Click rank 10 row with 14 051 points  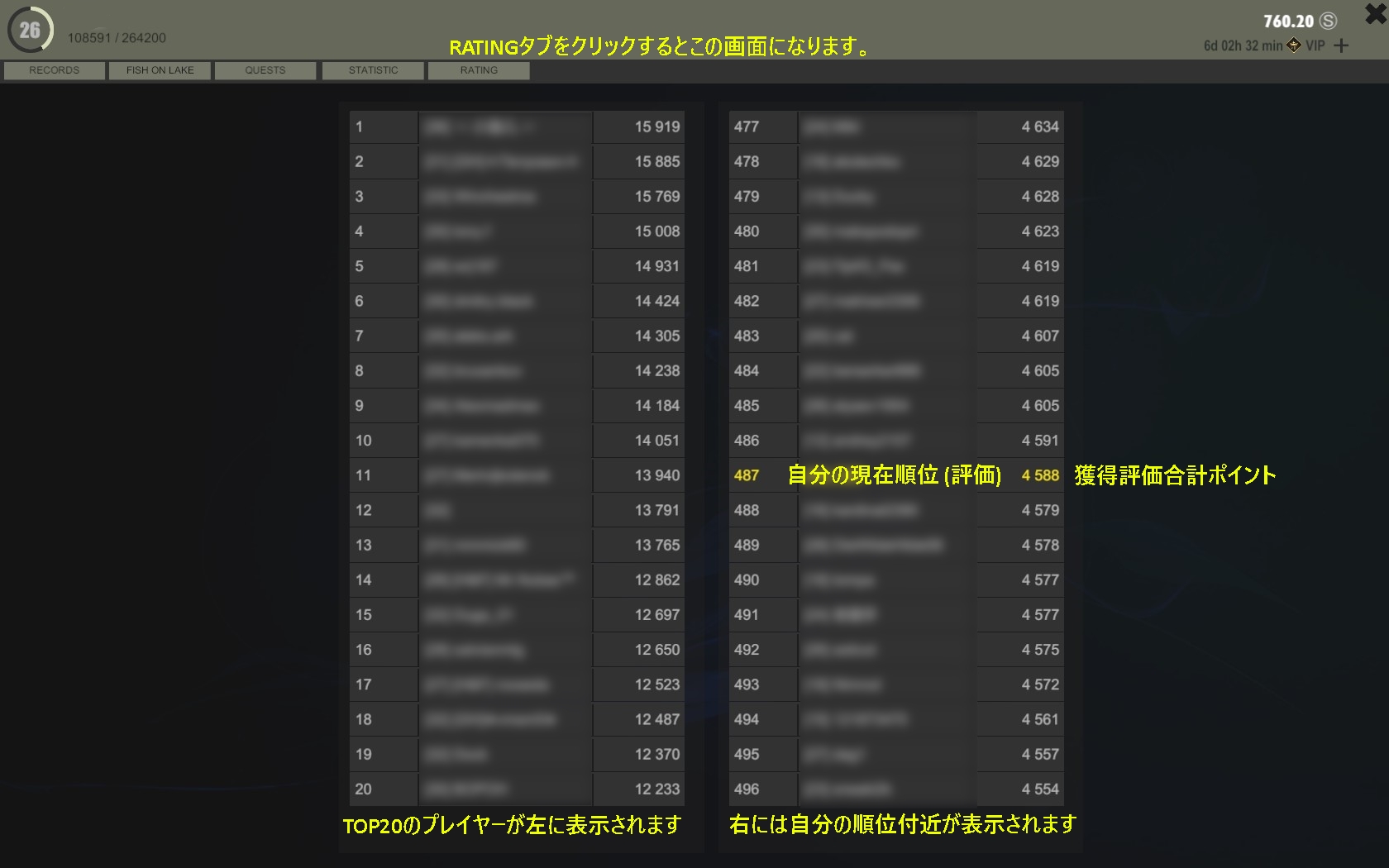pos(517,441)
